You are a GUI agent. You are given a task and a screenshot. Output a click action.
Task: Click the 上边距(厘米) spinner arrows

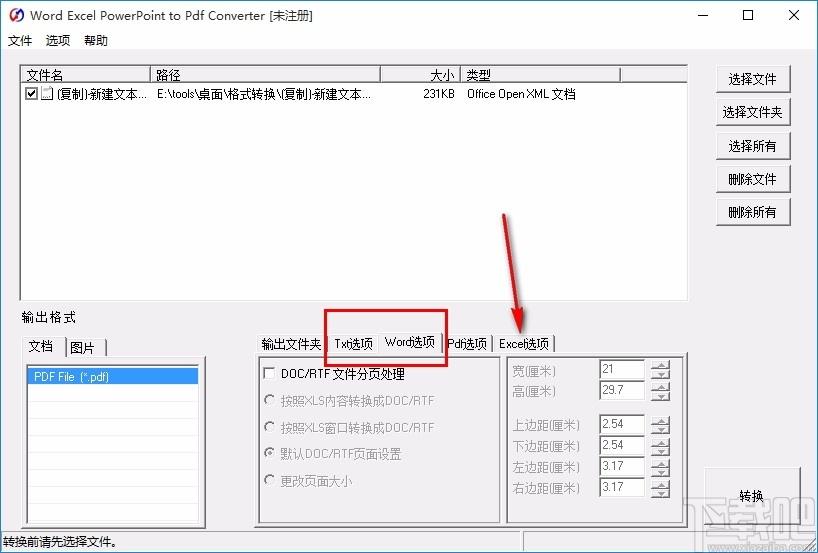[x=660, y=425]
